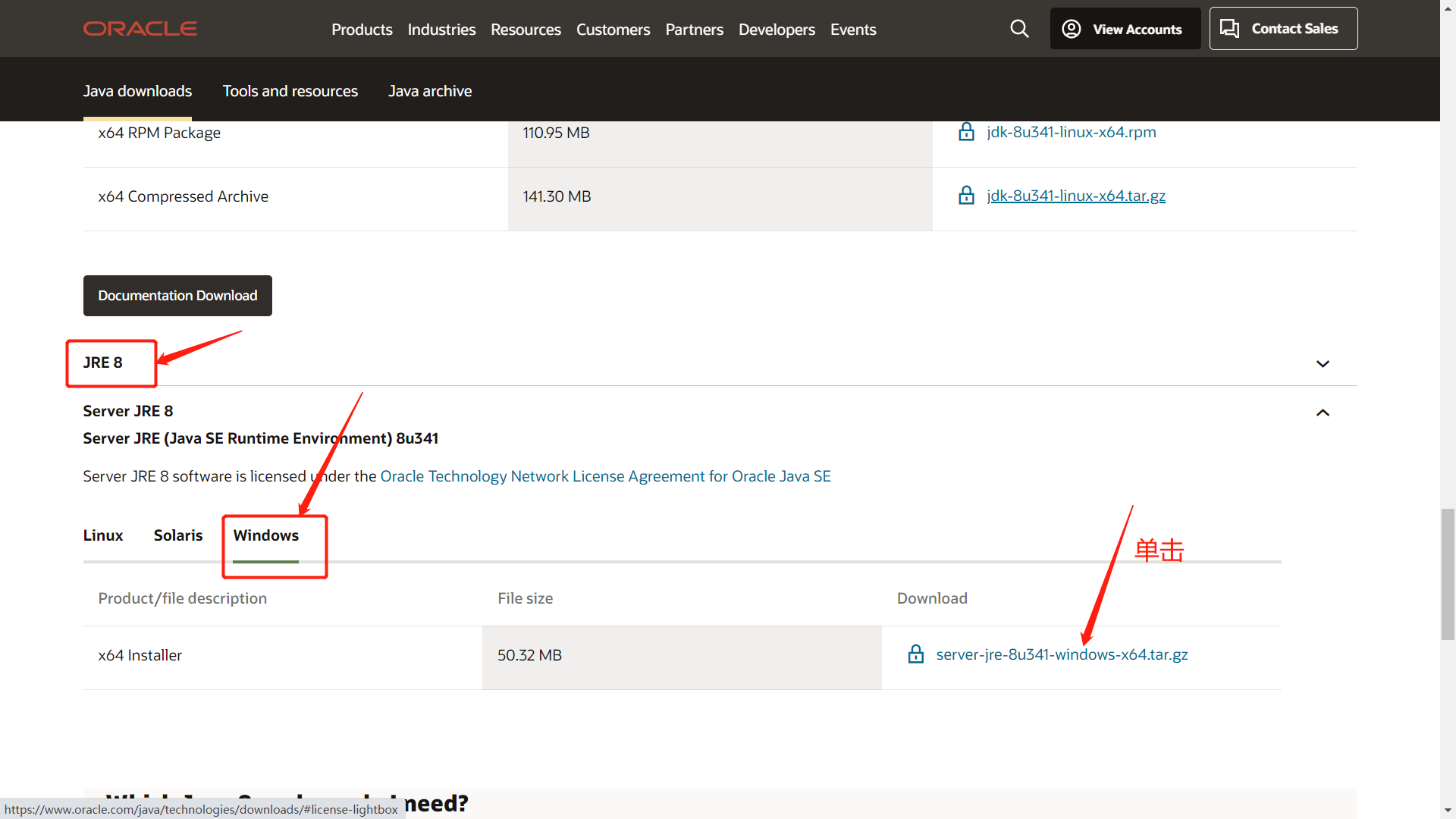1456x819 pixels.
Task: Open the Customers menu
Action: [x=613, y=30]
